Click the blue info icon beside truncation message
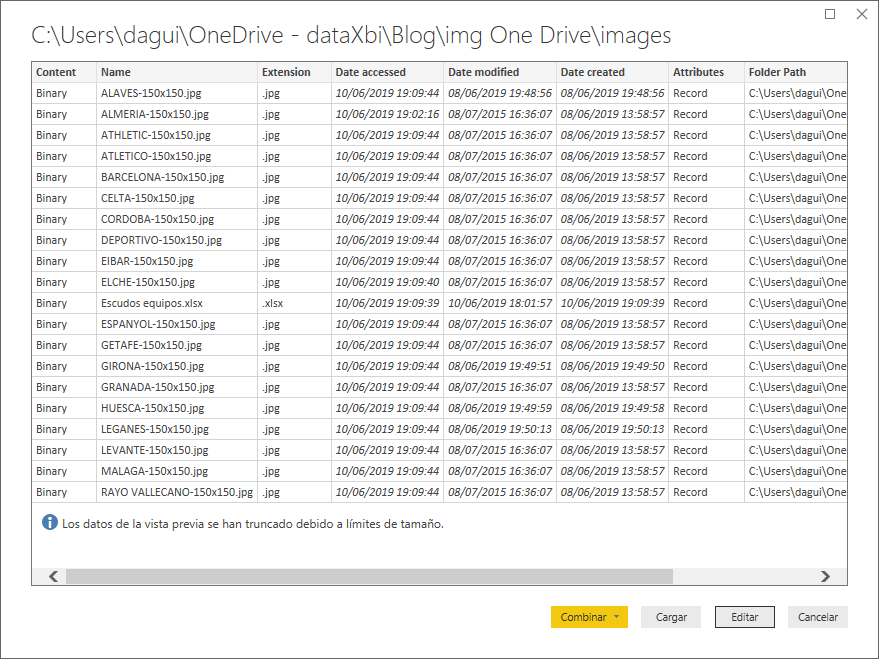This screenshot has height=659, width=879. click(x=50, y=523)
